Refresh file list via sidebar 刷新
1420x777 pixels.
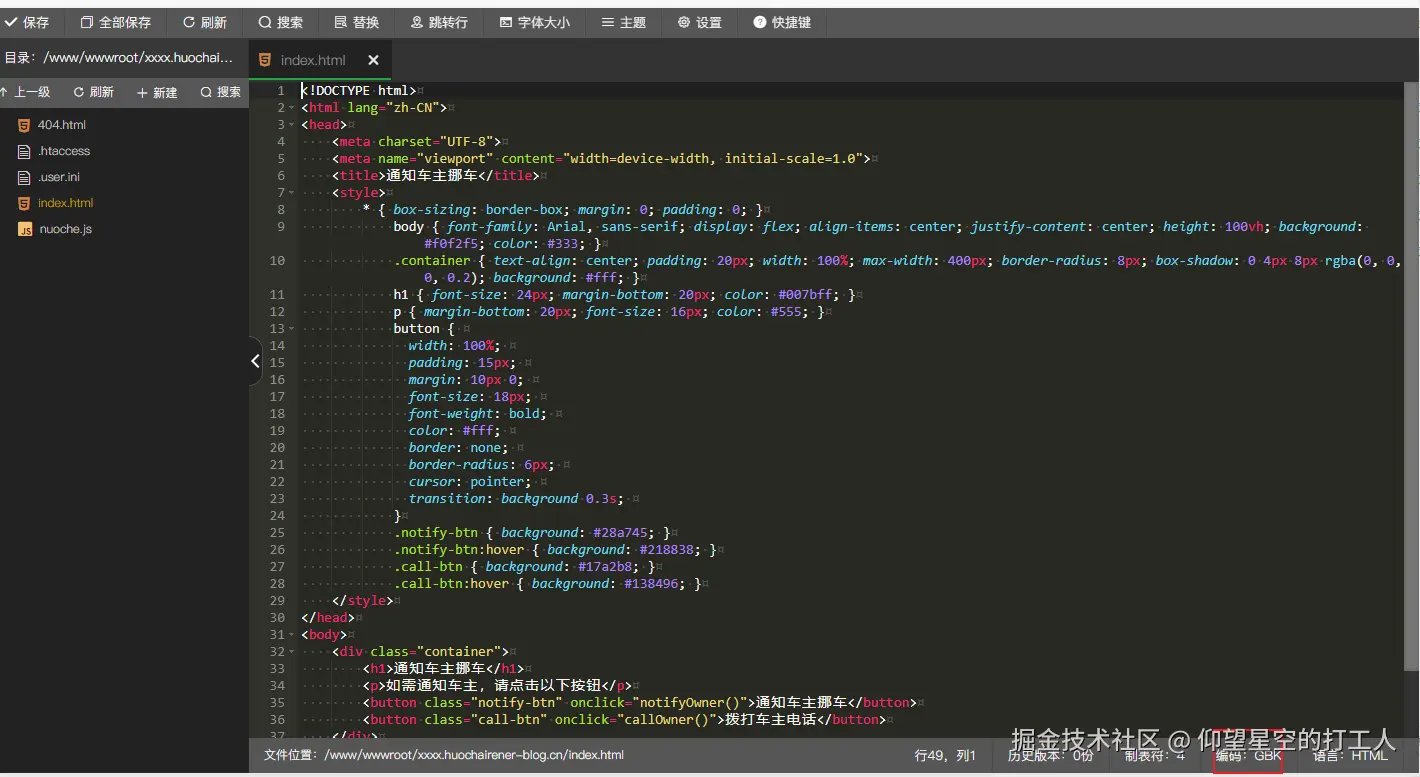[94, 92]
